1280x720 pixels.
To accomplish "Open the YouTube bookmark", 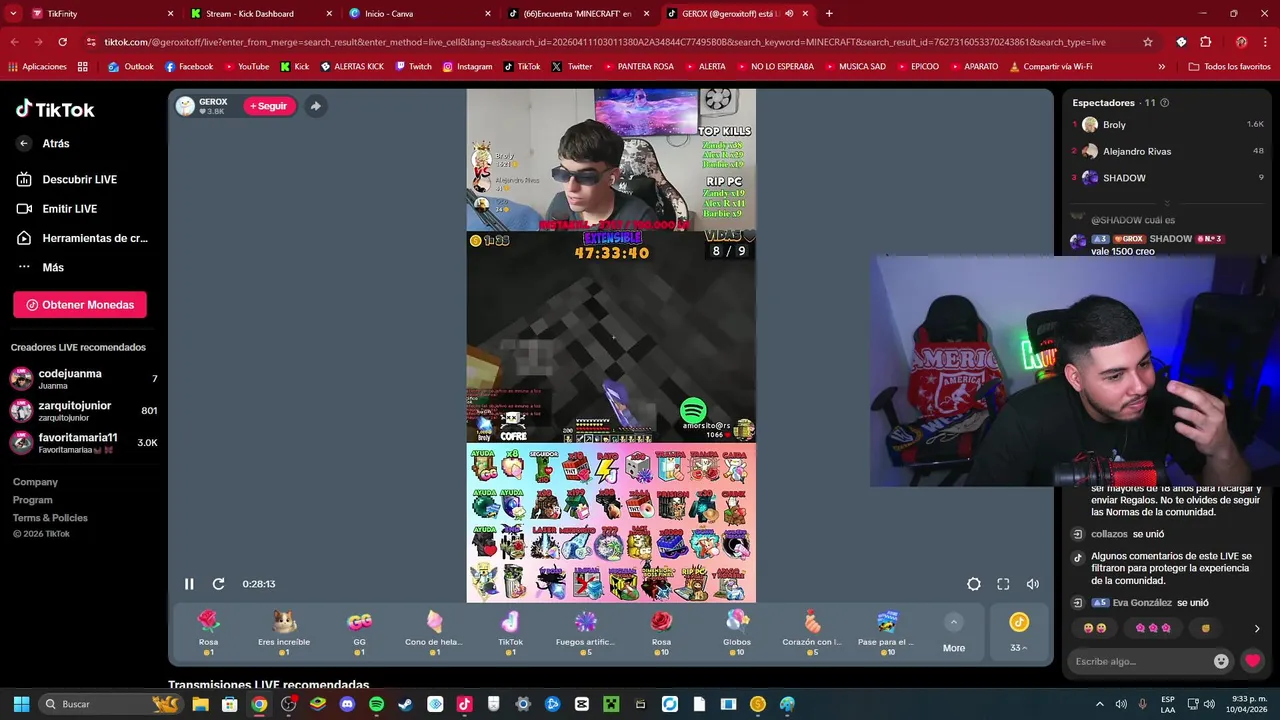I will (x=246, y=67).
